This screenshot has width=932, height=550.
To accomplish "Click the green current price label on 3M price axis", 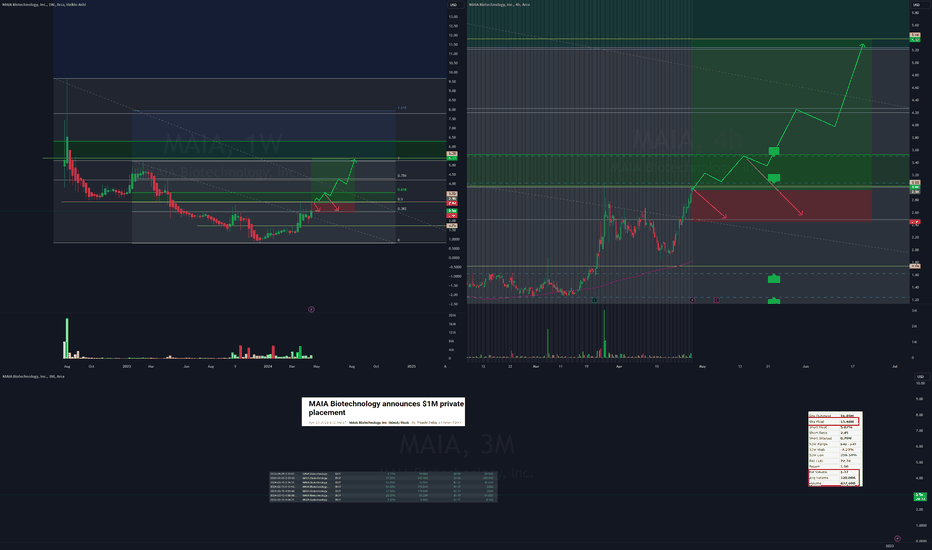I will pyautogui.click(x=920, y=496).
